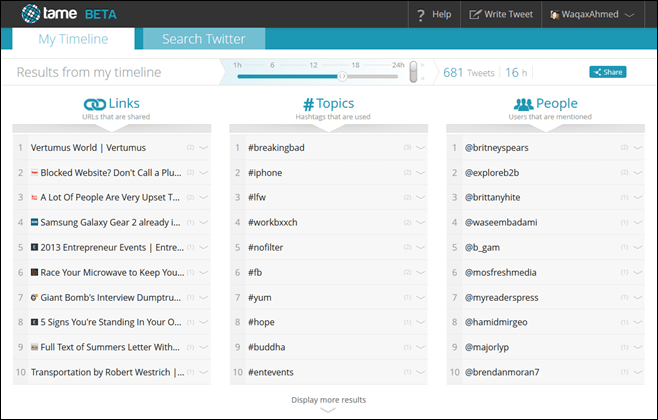
Task: Select the #yum hashtag
Action: pos(259,297)
